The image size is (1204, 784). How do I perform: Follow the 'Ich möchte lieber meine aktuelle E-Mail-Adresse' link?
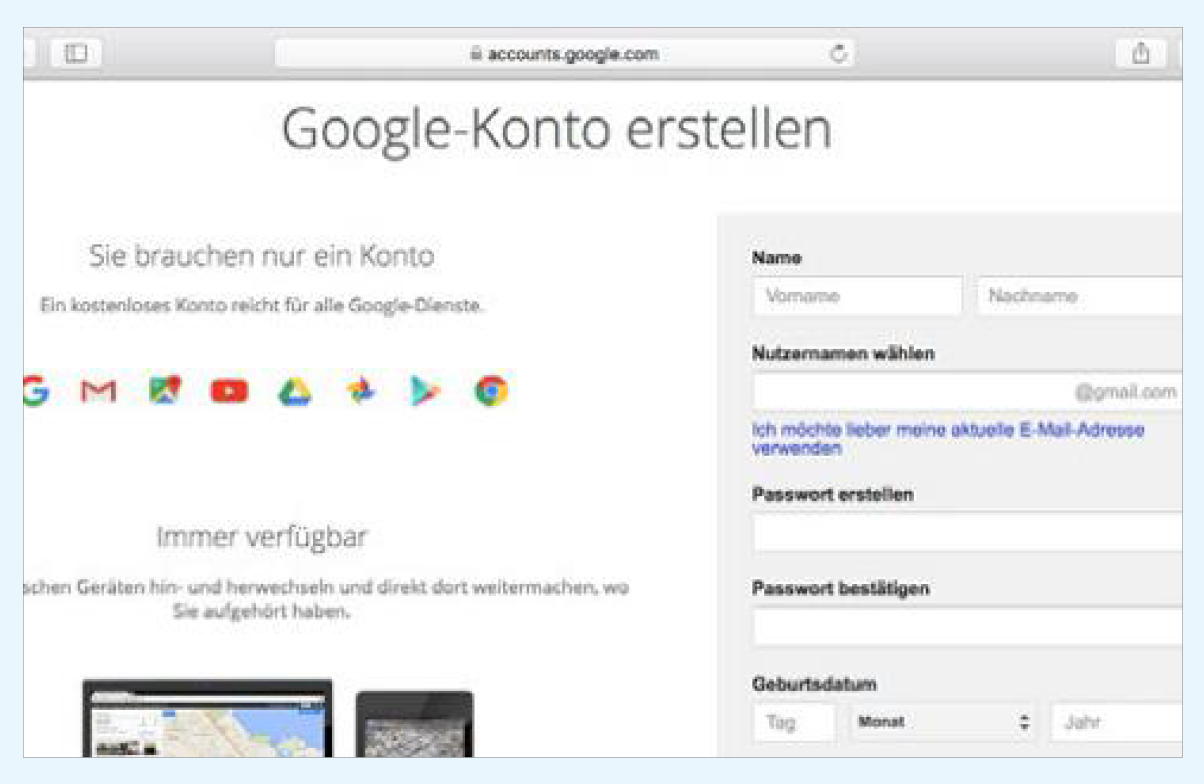(x=948, y=439)
